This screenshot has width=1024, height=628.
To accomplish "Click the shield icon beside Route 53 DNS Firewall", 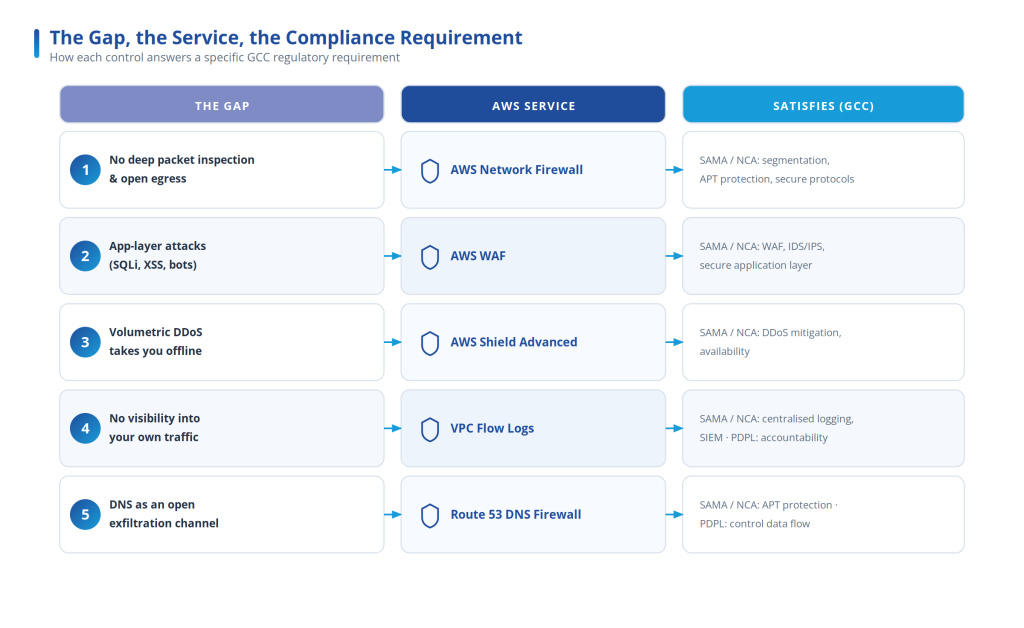I will click(430, 516).
